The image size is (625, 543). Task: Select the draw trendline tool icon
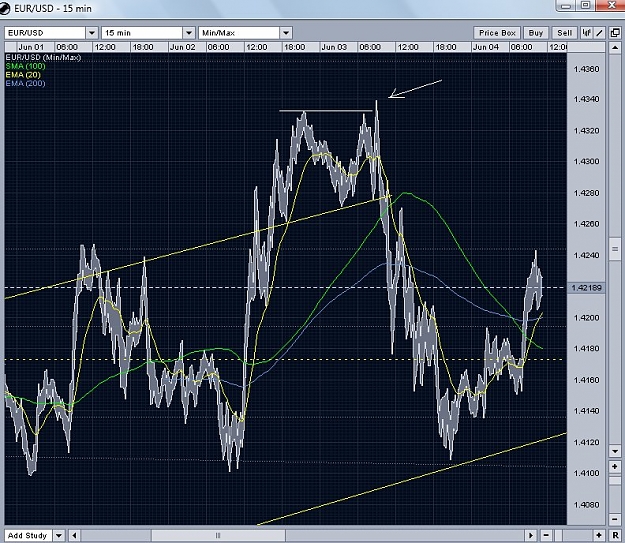click(599, 33)
